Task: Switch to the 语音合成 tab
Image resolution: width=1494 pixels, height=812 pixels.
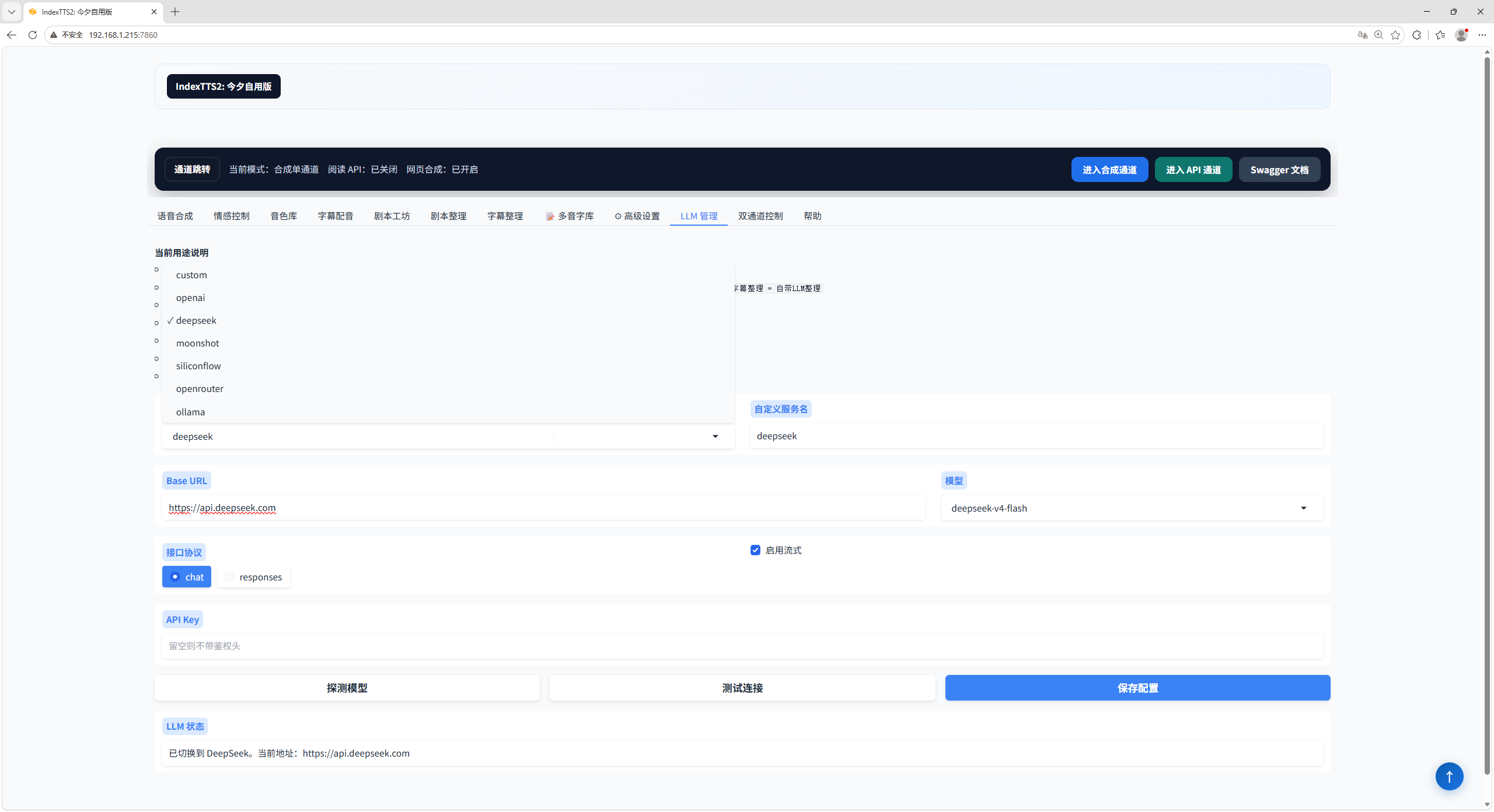Action: (x=175, y=216)
